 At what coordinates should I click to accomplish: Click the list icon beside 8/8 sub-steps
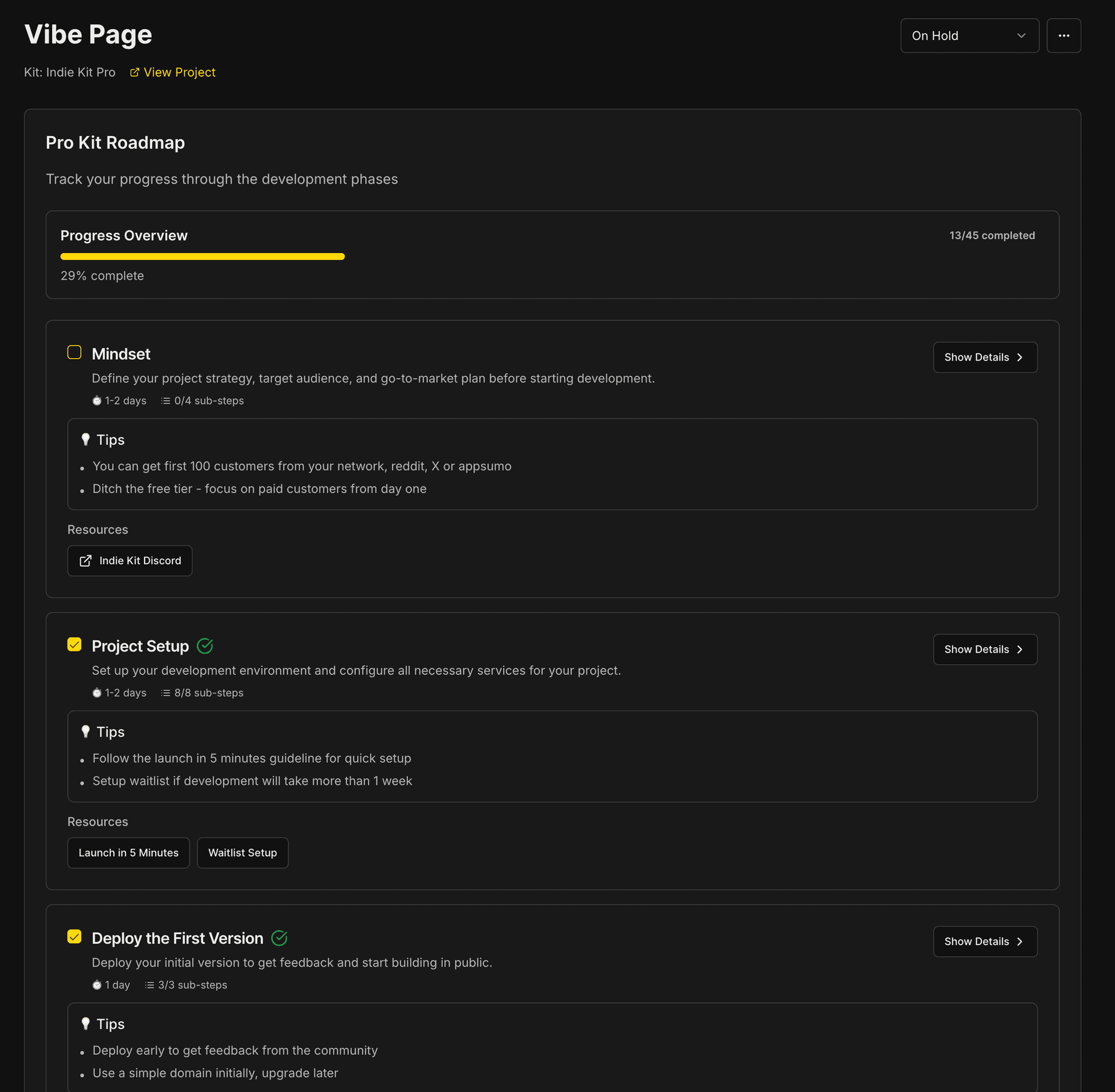tap(166, 693)
